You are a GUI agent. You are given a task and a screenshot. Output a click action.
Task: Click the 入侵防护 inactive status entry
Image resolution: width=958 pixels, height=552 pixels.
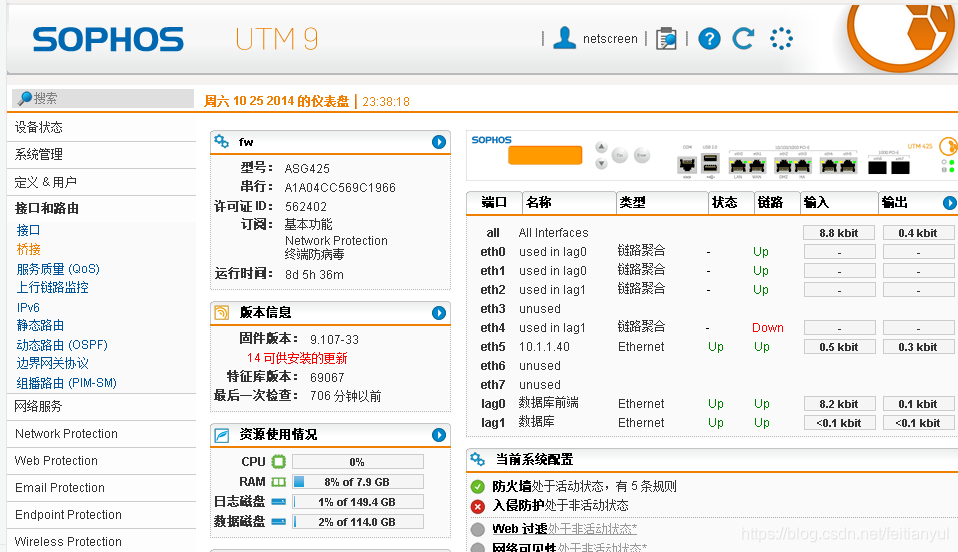tap(560, 506)
